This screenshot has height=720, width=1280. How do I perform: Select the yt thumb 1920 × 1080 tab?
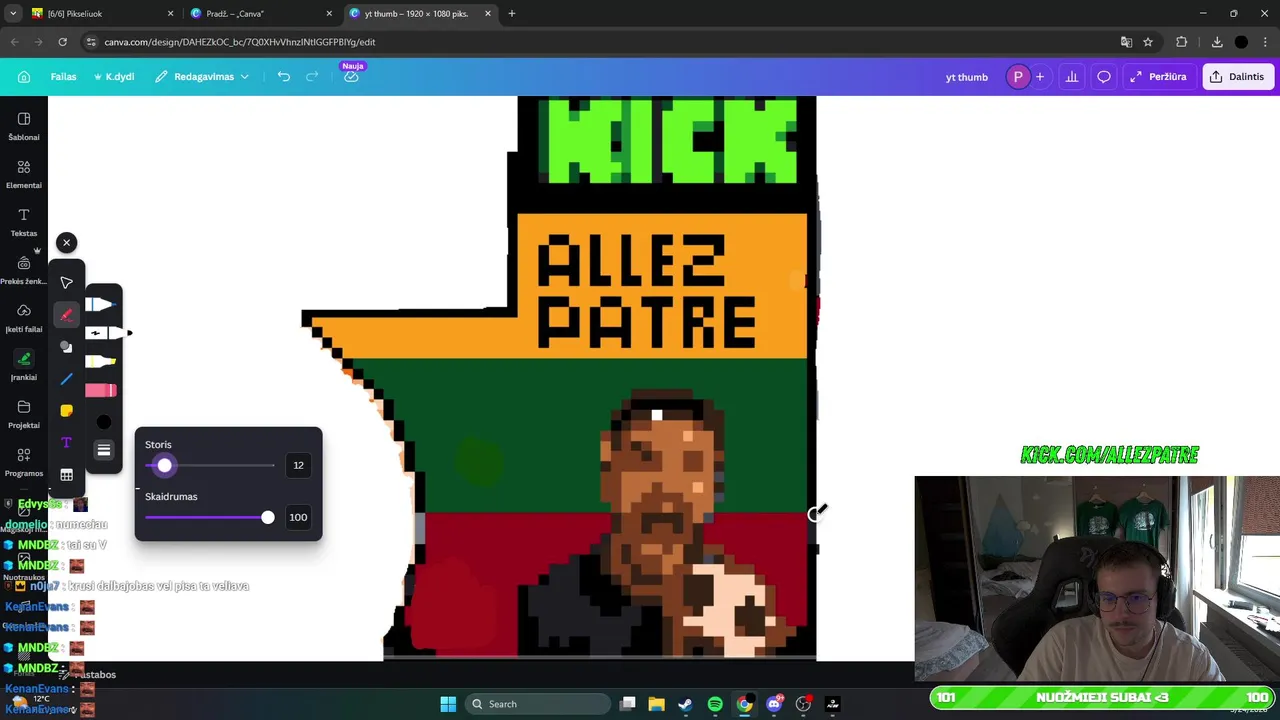click(x=420, y=14)
